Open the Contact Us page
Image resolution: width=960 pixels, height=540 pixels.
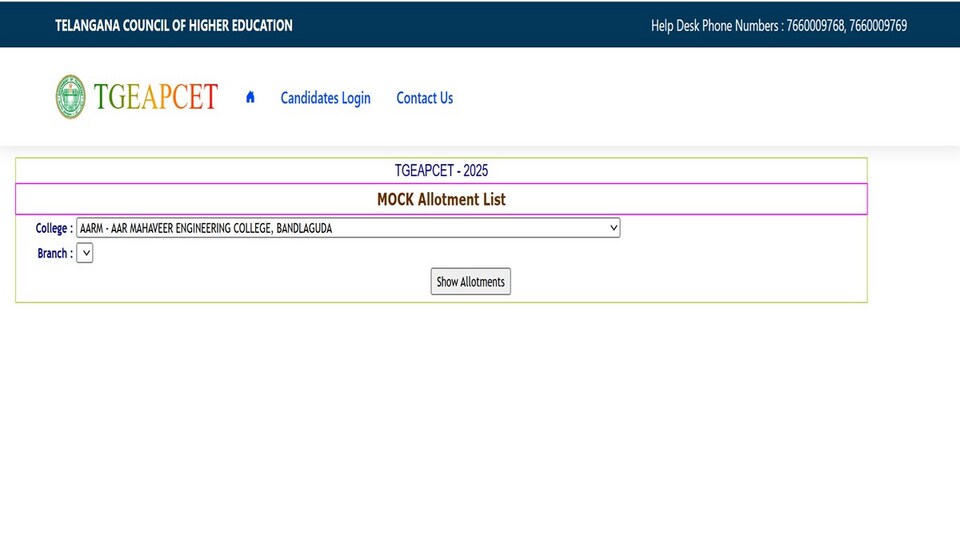tap(424, 98)
